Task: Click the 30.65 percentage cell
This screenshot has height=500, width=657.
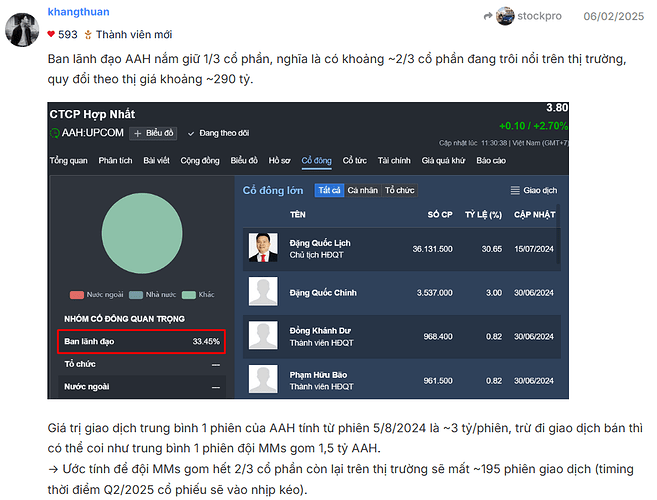Action: click(x=491, y=249)
